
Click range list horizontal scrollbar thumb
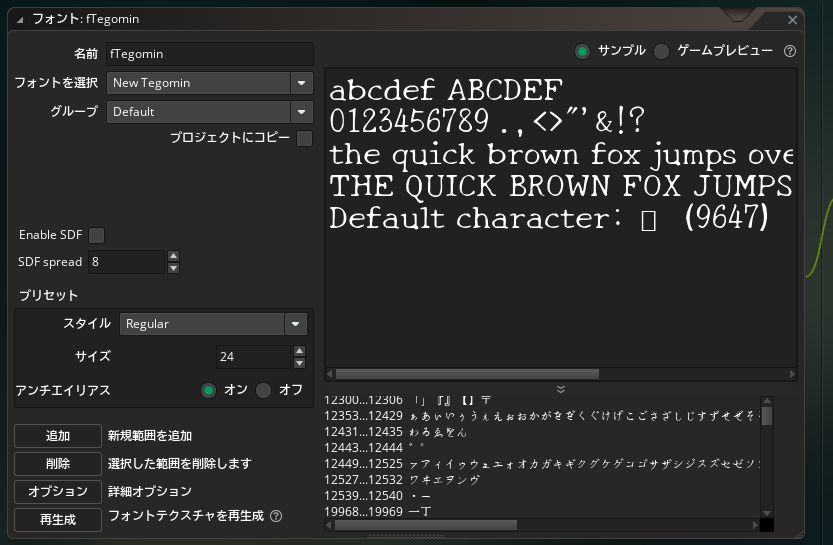[x=426, y=525]
